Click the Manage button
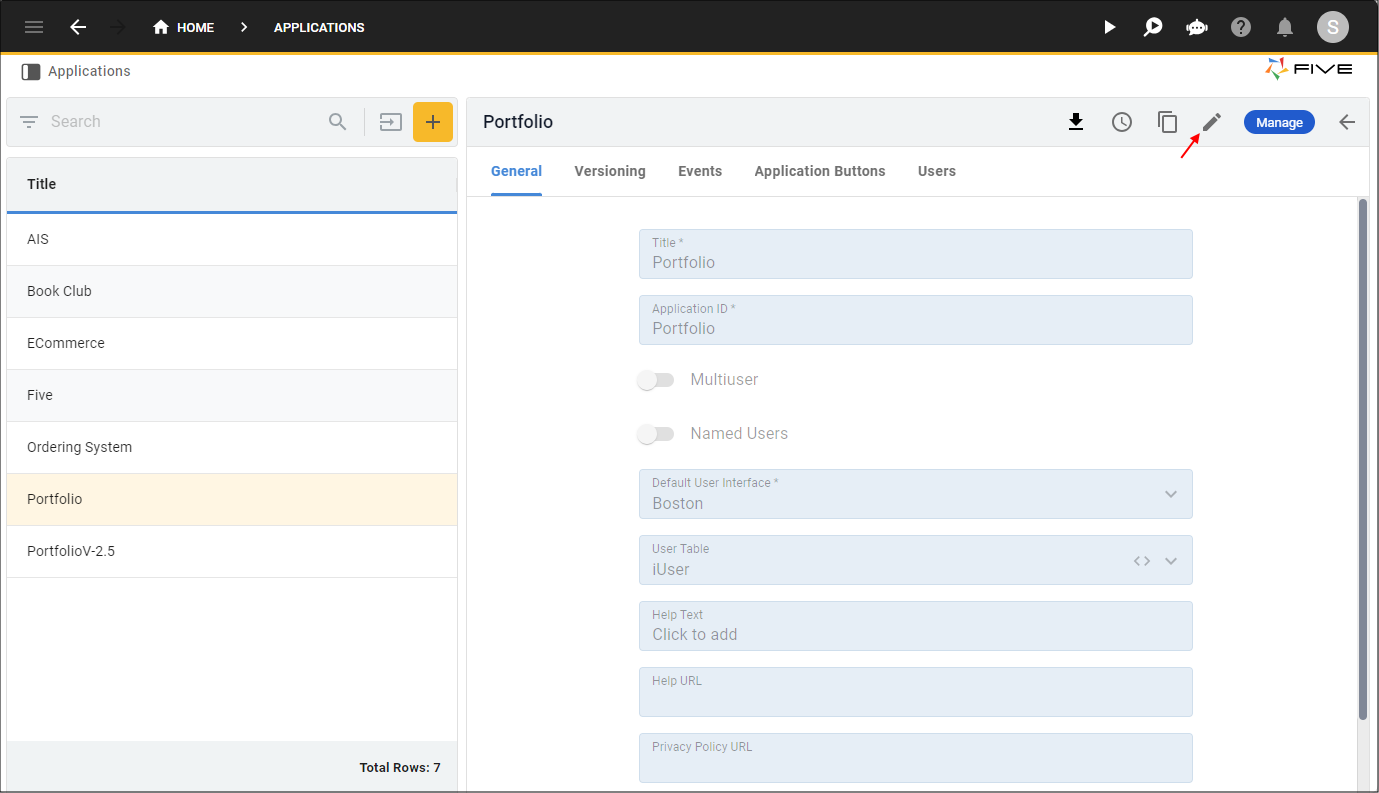The width and height of the screenshot is (1379, 793). [1279, 122]
